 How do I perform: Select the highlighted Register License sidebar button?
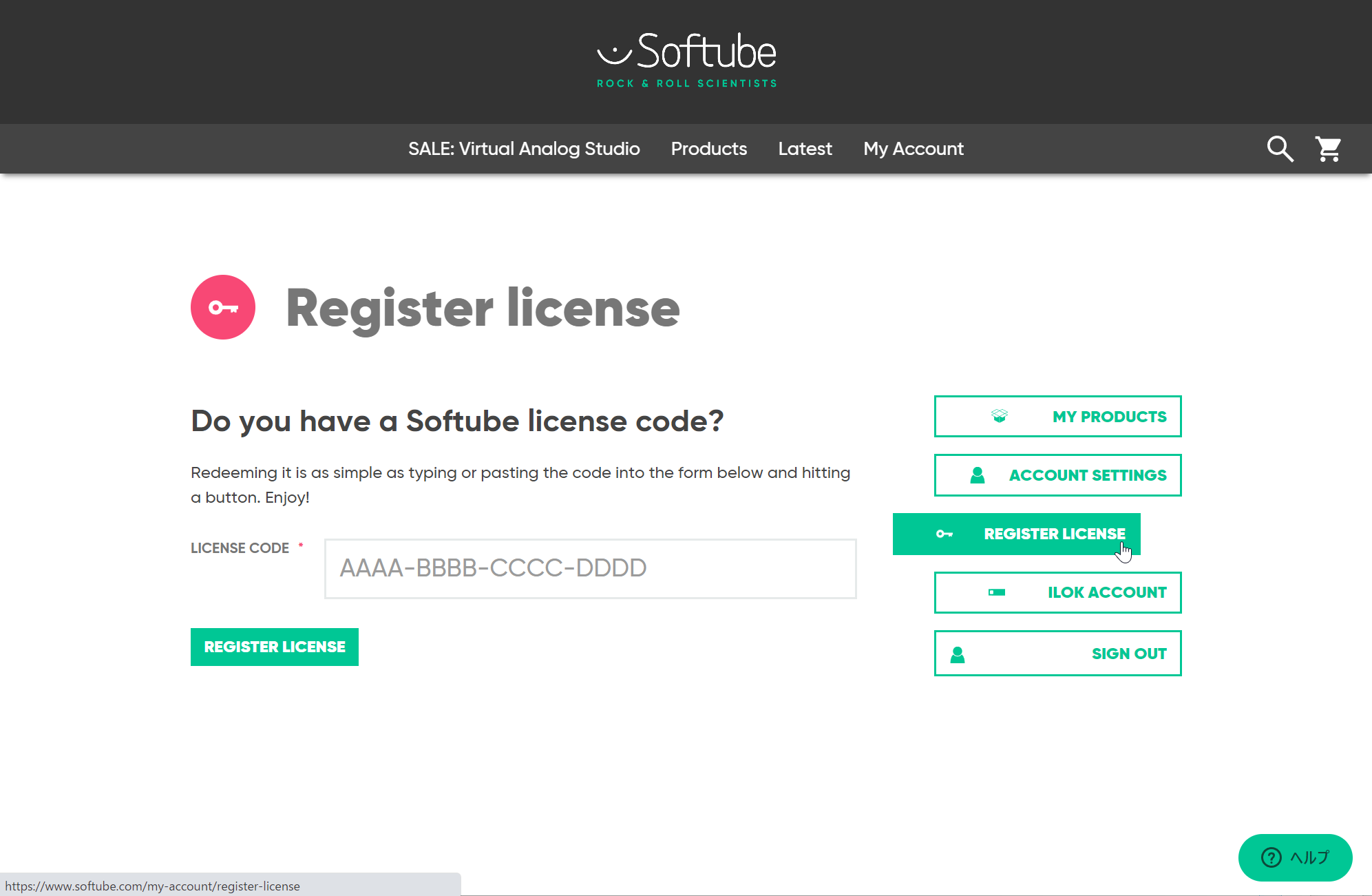(1016, 534)
